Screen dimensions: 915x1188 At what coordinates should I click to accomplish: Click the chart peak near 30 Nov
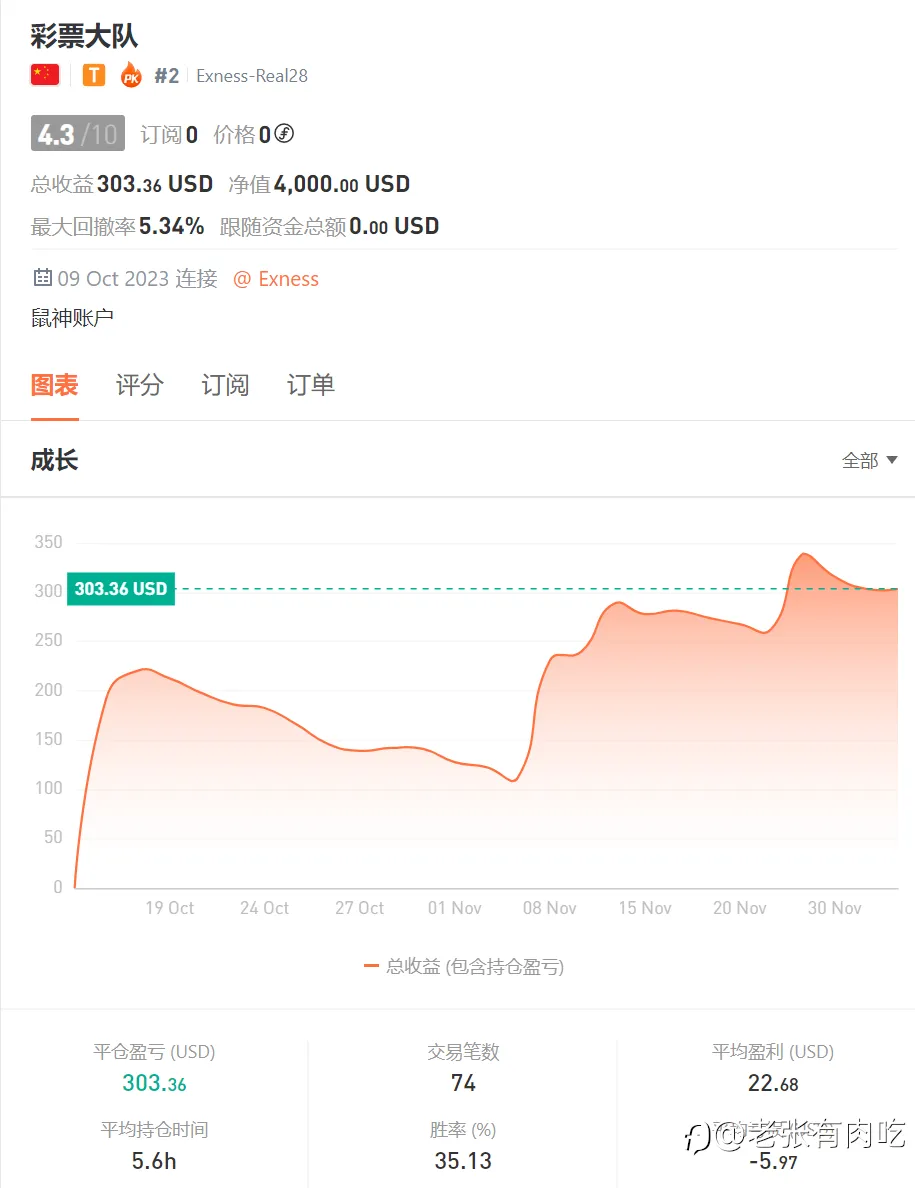pyautogui.click(x=804, y=554)
